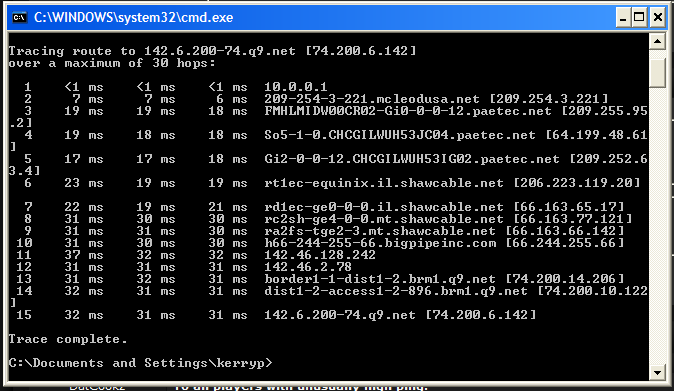Click the IP [209.254.3.221] on hop 2
Viewport: 674px width, 391px height.
(x=549, y=99)
